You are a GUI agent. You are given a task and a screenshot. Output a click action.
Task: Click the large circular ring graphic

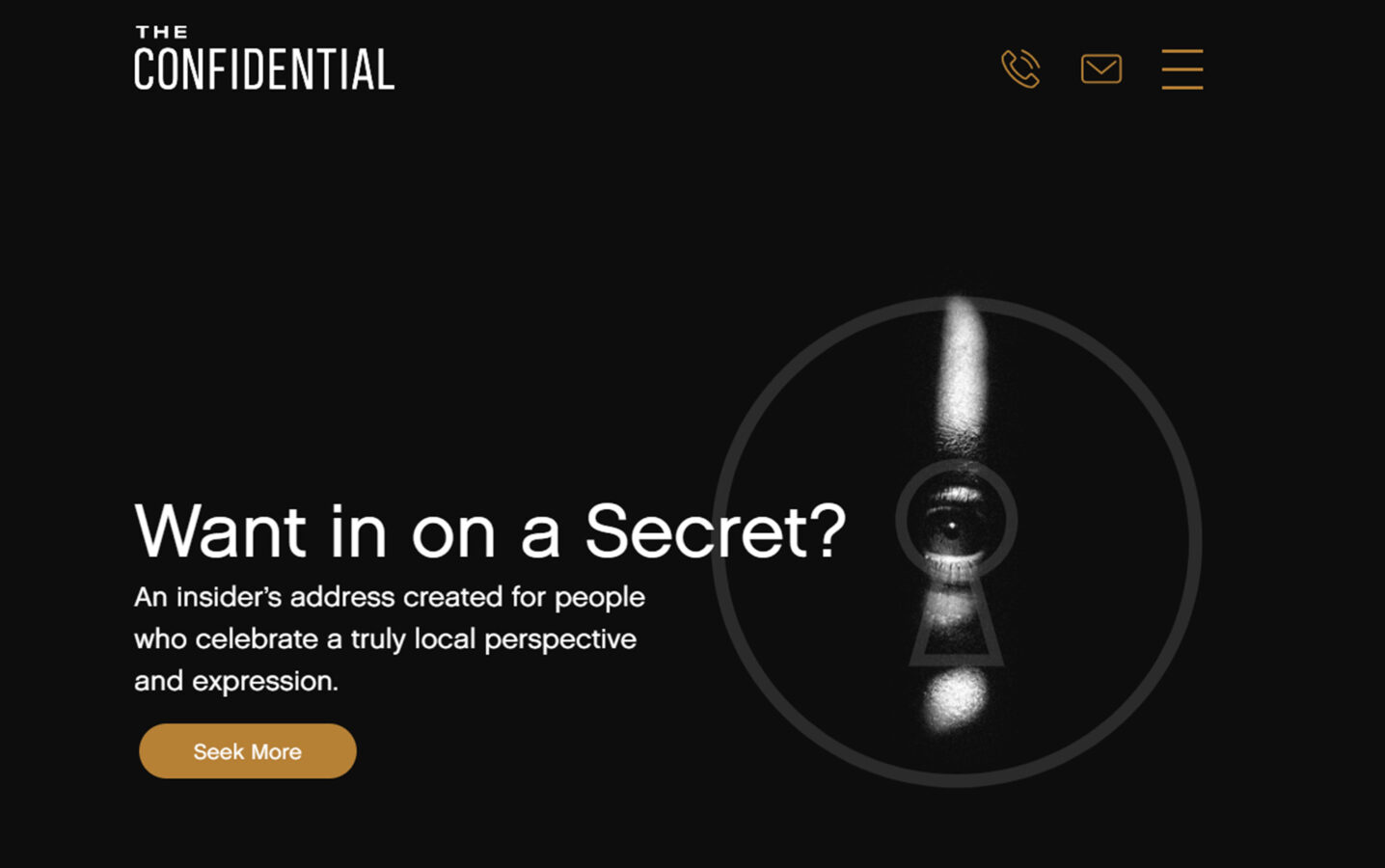coord(957,541)
